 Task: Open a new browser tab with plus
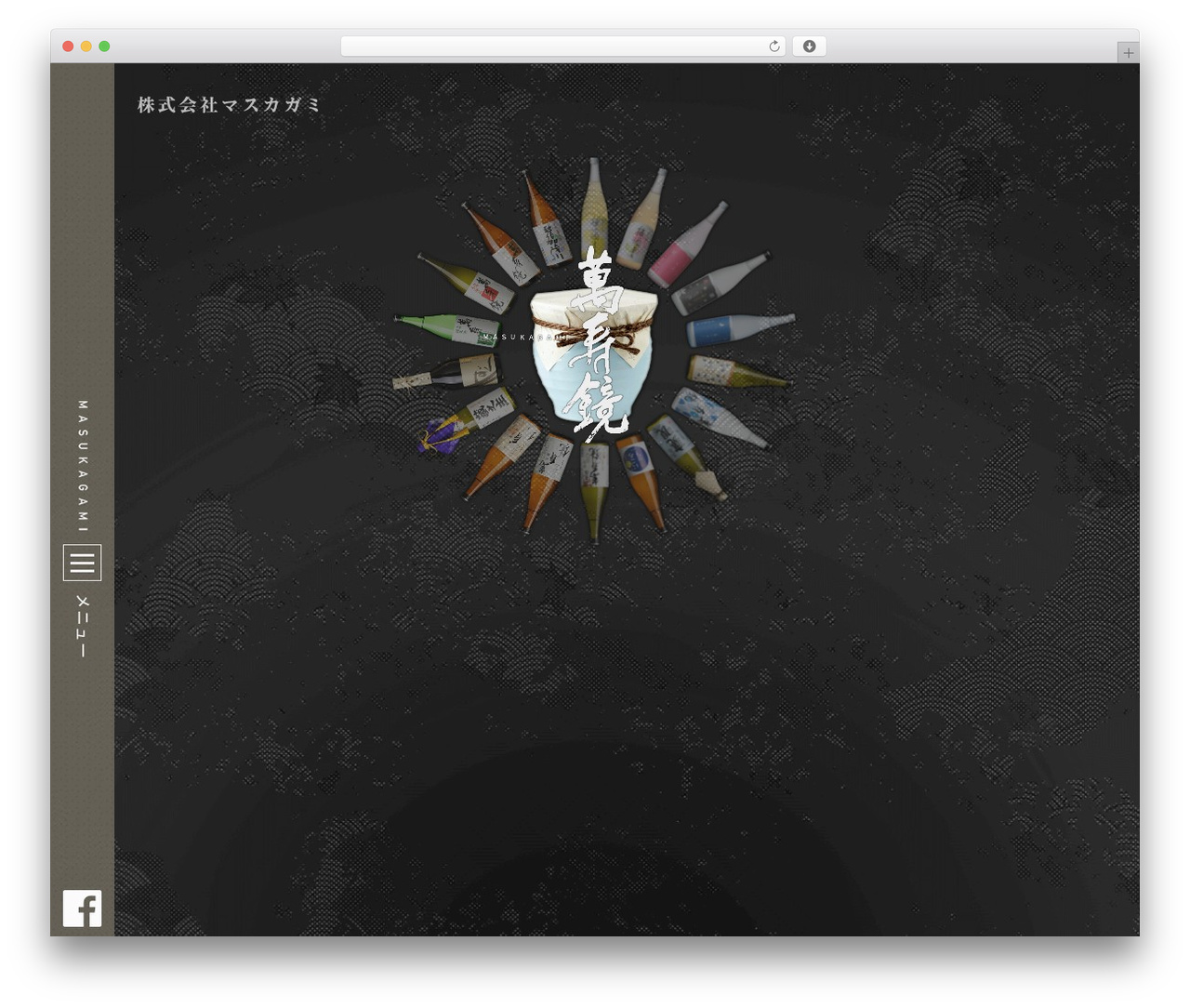[x=1128, y=53]
